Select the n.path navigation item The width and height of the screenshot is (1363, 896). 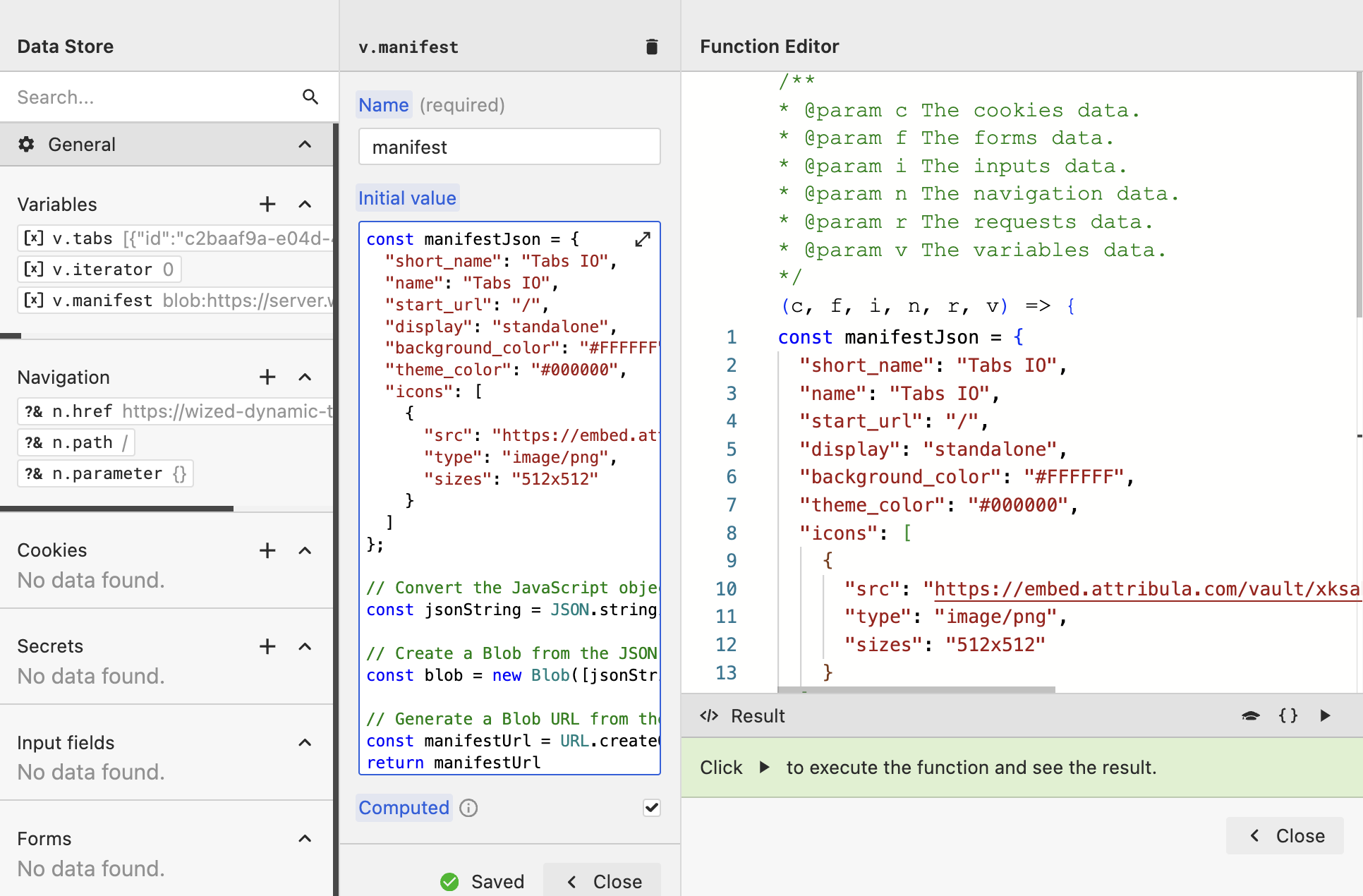(76, 442)
